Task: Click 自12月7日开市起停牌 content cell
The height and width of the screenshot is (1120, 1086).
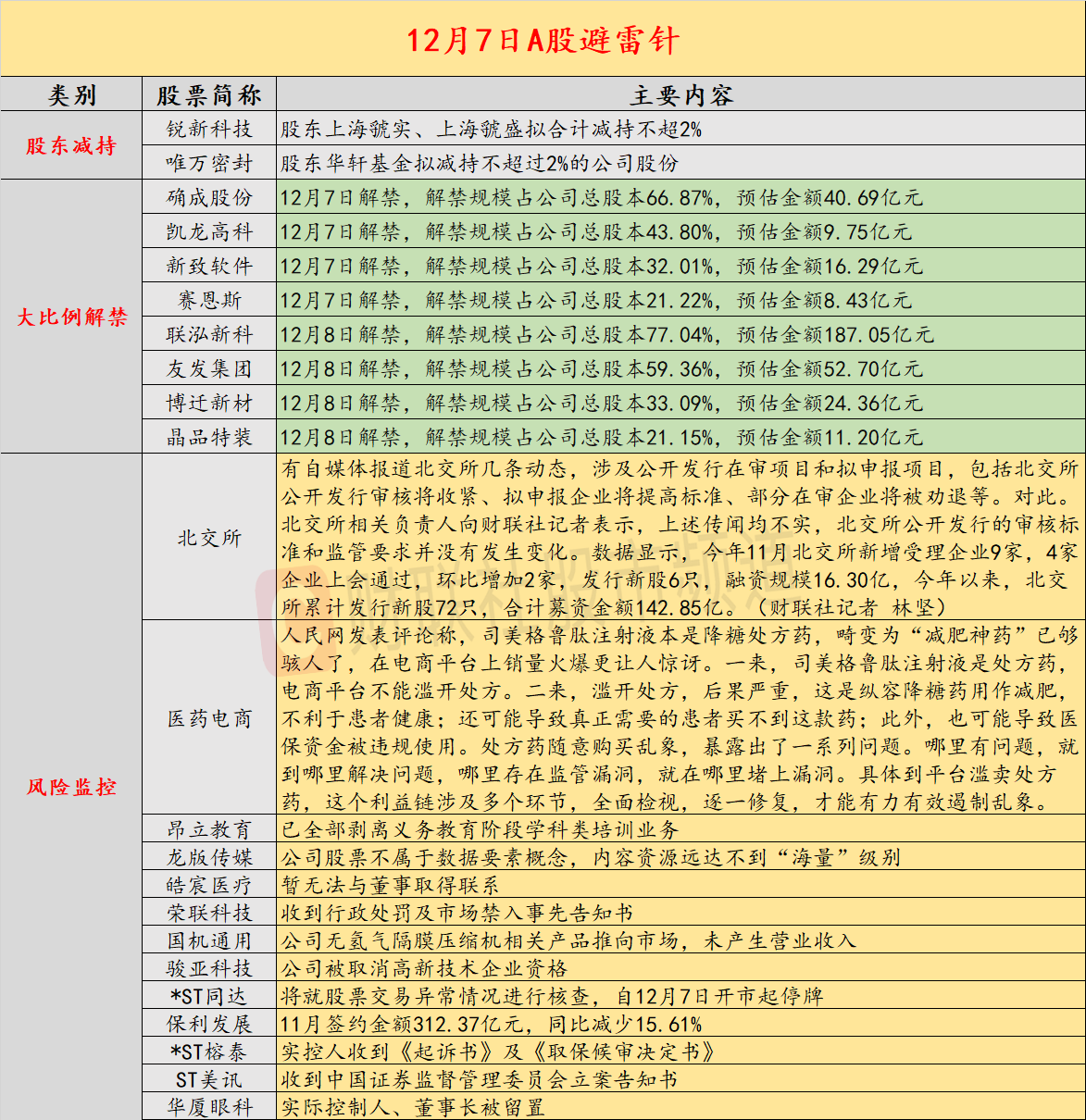Action: point(680,996)
